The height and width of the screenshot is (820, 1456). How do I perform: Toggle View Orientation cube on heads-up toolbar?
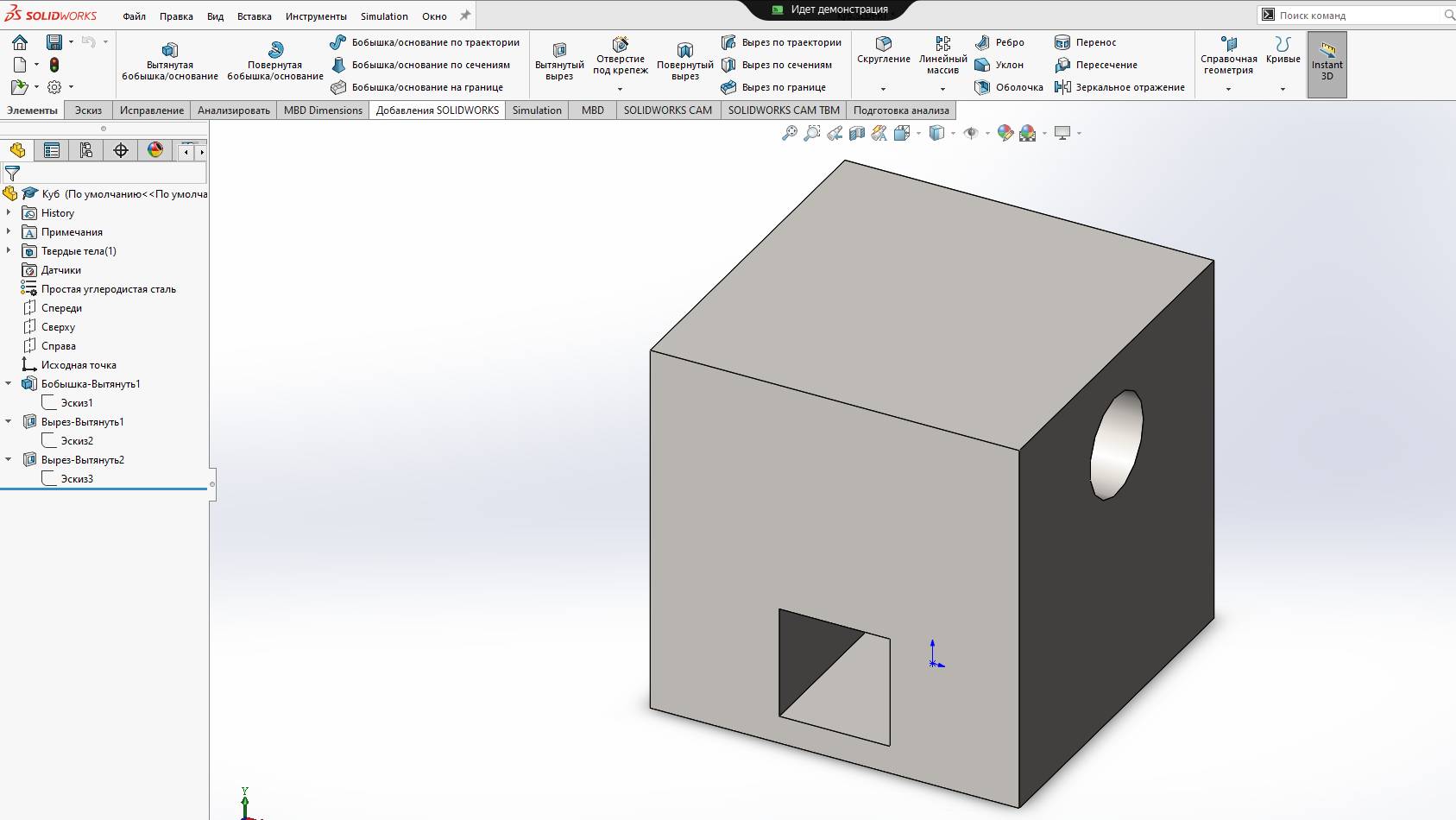(x=902, y=134)
